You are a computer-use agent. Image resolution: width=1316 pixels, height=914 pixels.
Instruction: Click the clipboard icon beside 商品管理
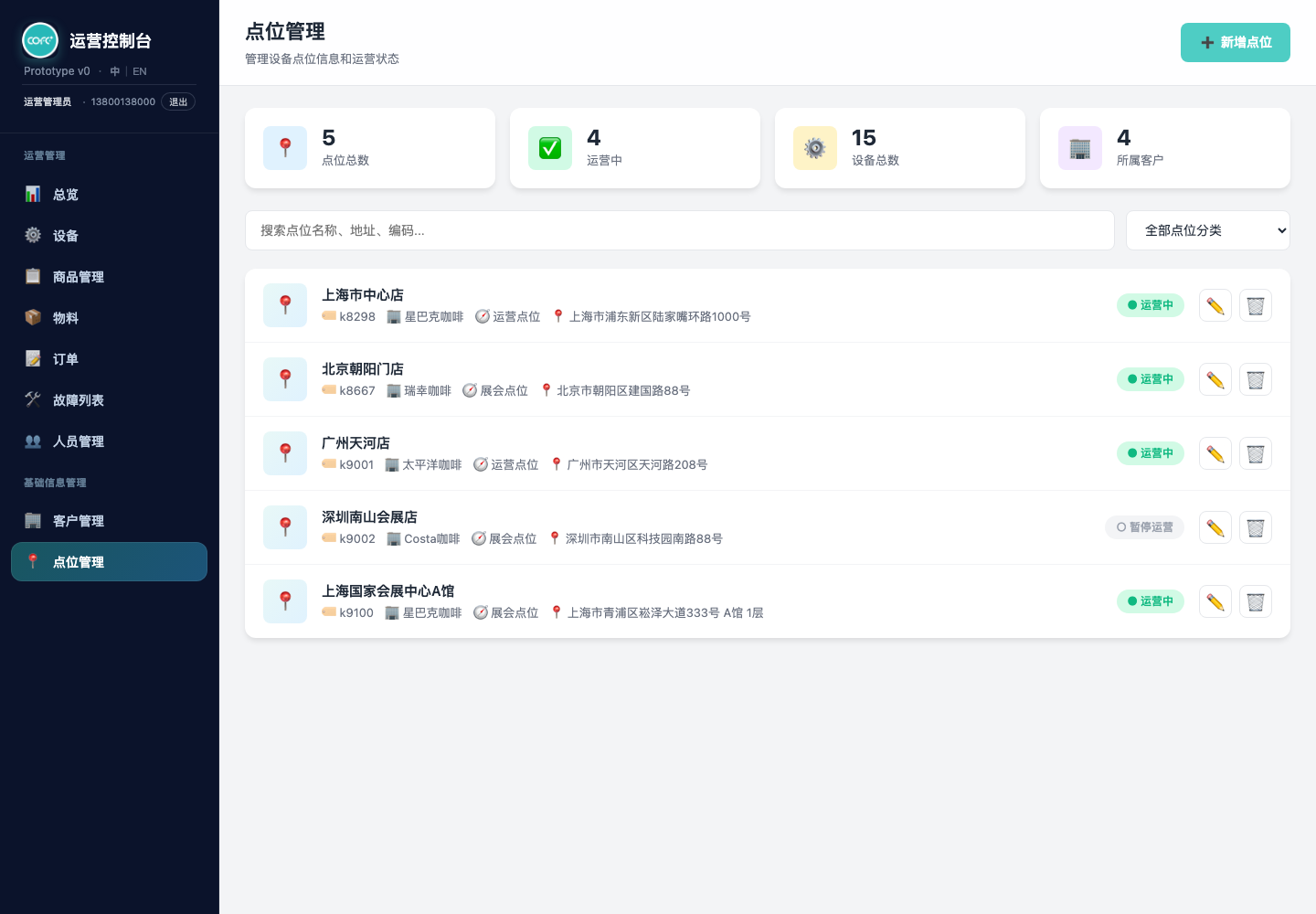coord(33,276)
